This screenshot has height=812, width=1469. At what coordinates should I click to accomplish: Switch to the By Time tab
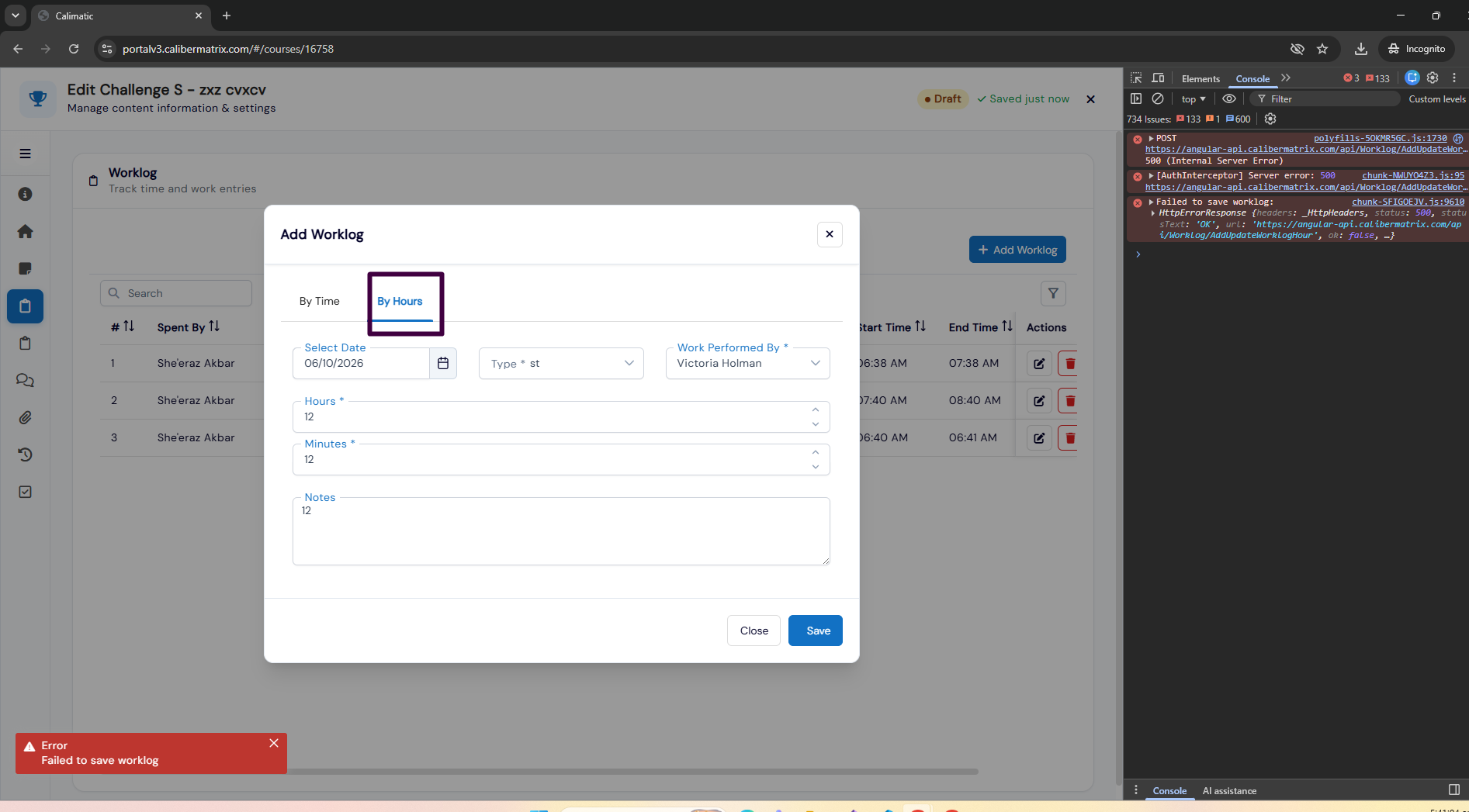pyautogui.click(x=320, y=301)
